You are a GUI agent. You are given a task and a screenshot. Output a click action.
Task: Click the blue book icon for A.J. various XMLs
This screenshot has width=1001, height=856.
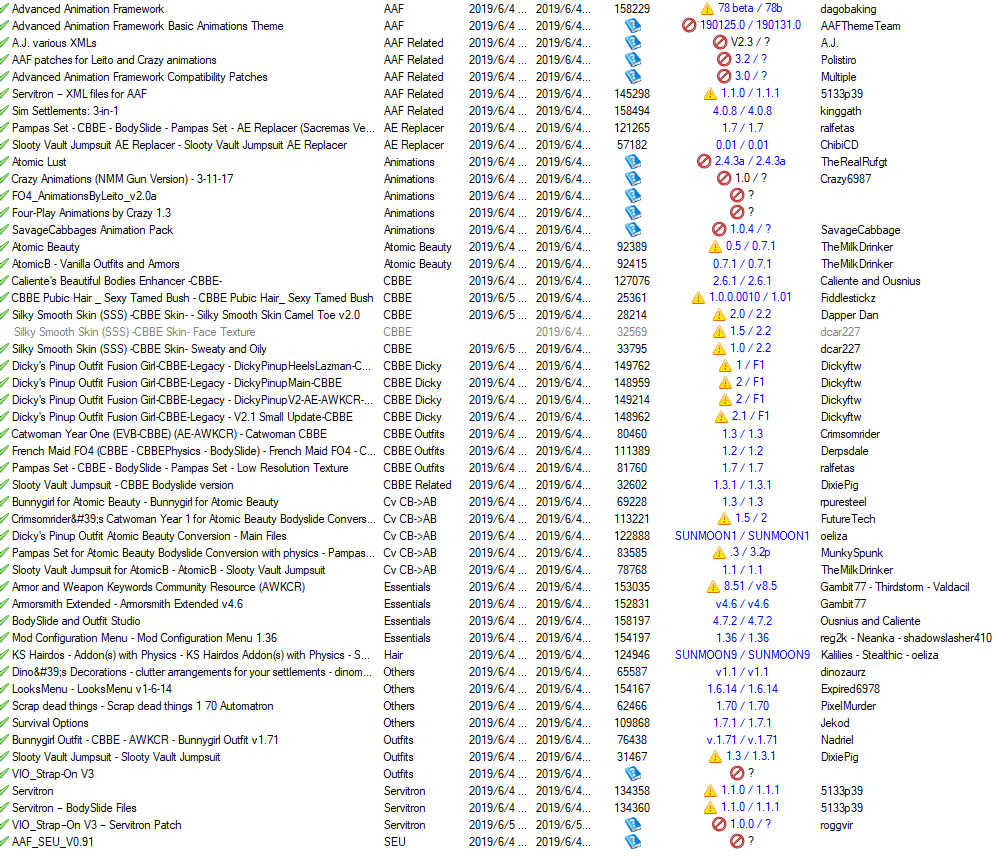click(632, 43)
